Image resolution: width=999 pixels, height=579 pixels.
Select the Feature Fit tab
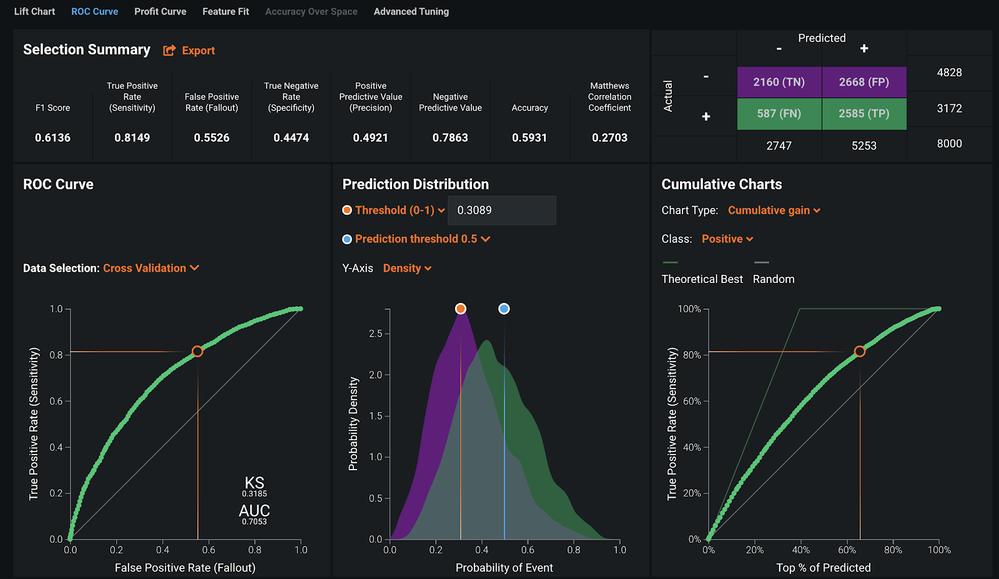226,11
